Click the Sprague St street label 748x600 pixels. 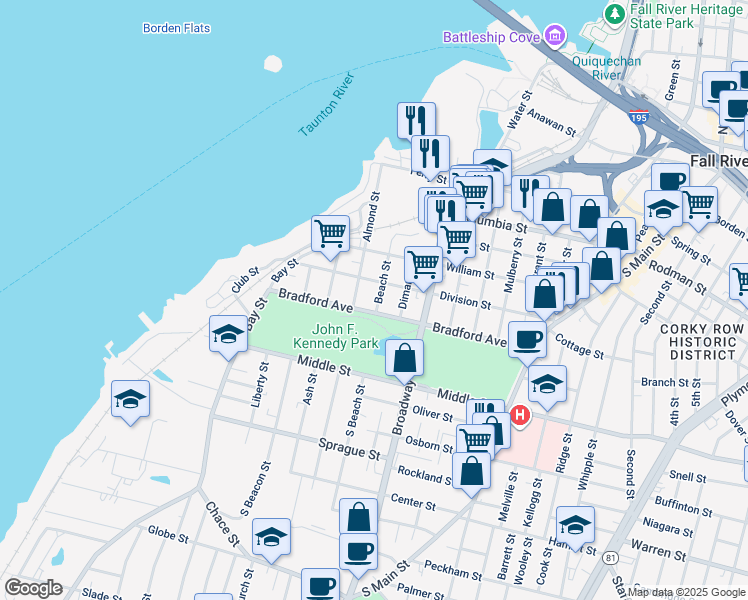tap(349, 449)
